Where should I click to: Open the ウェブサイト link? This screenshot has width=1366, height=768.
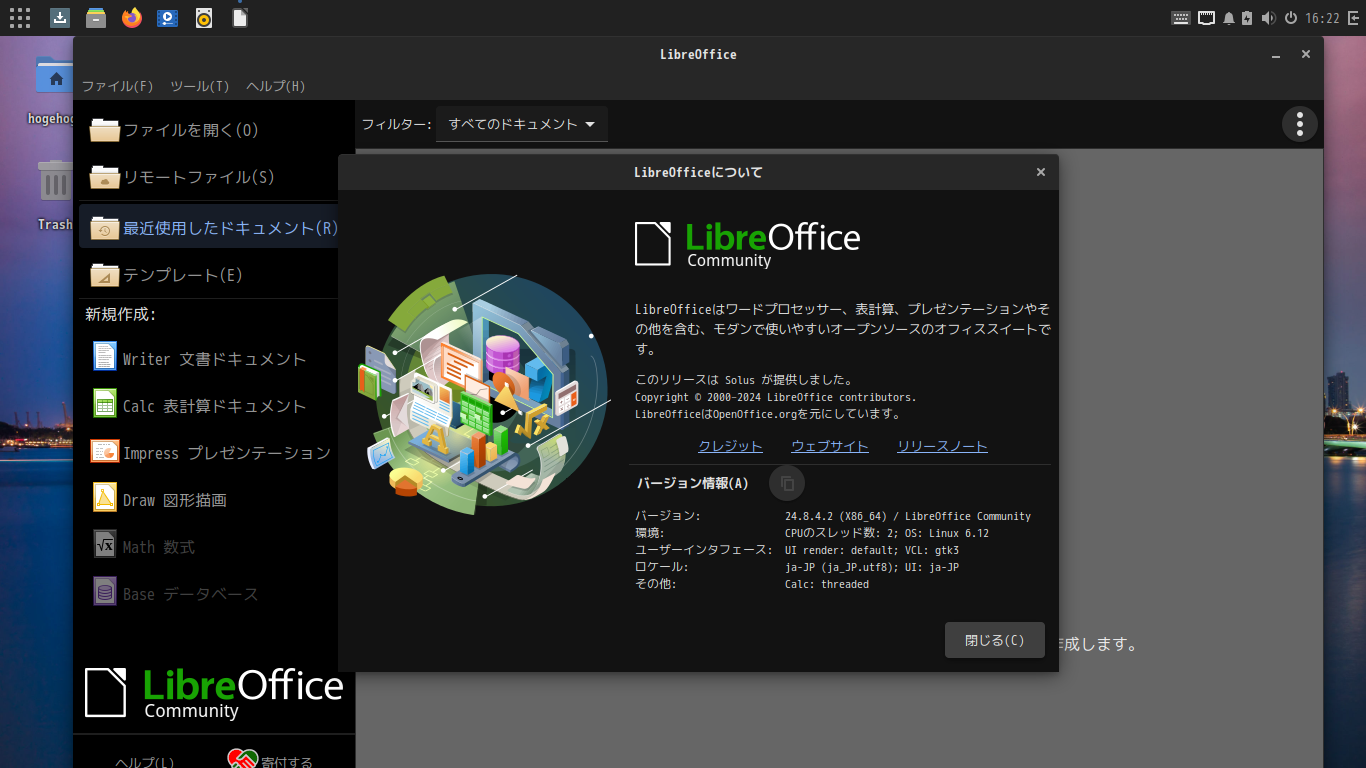pos(830,446)
